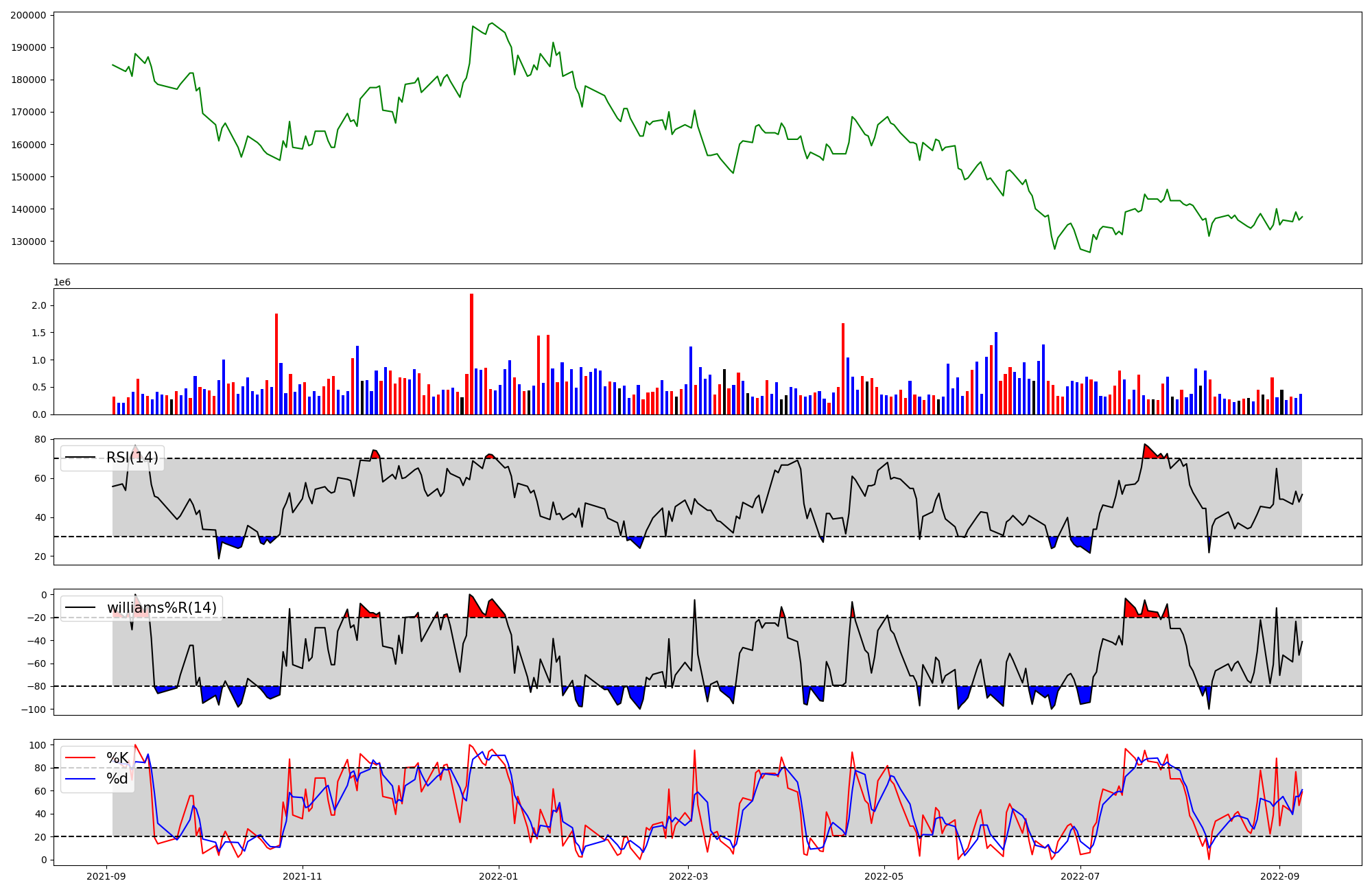Click the %K legend entry
1372x892 pixels.
pos(117,758)
